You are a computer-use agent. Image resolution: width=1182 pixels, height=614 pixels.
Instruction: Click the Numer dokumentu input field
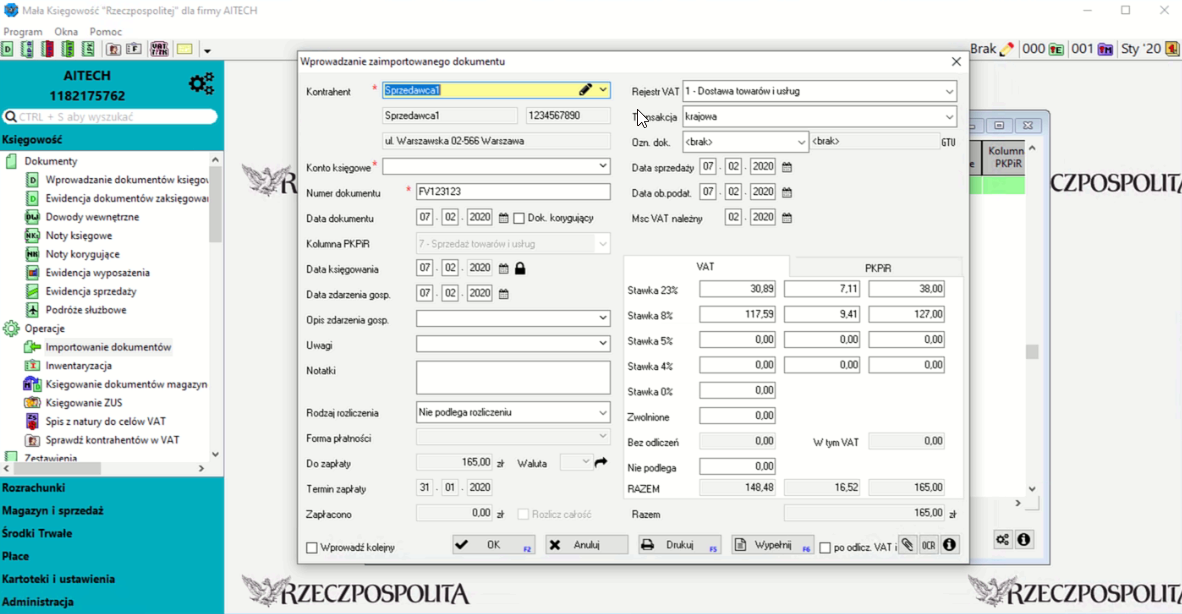click(x=513, y=192)
